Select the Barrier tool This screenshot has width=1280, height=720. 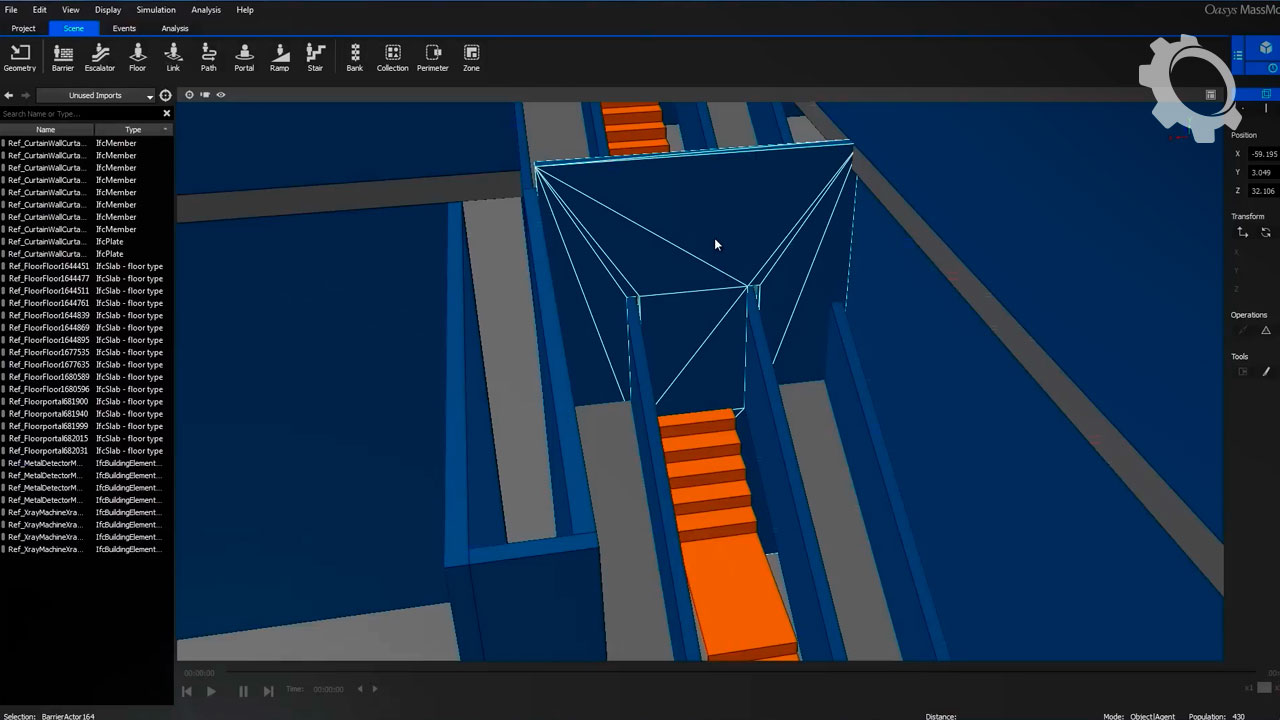tap(62, 58)
